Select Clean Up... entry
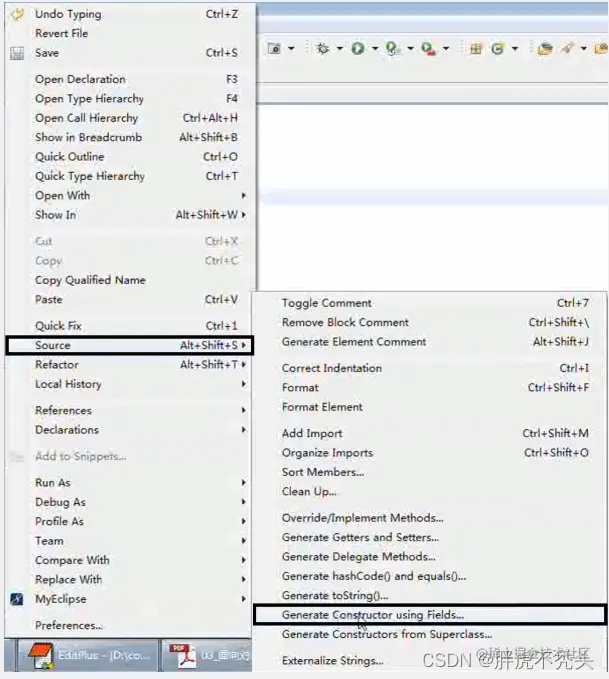Screen dimensions: 609x679 (430, 492)
